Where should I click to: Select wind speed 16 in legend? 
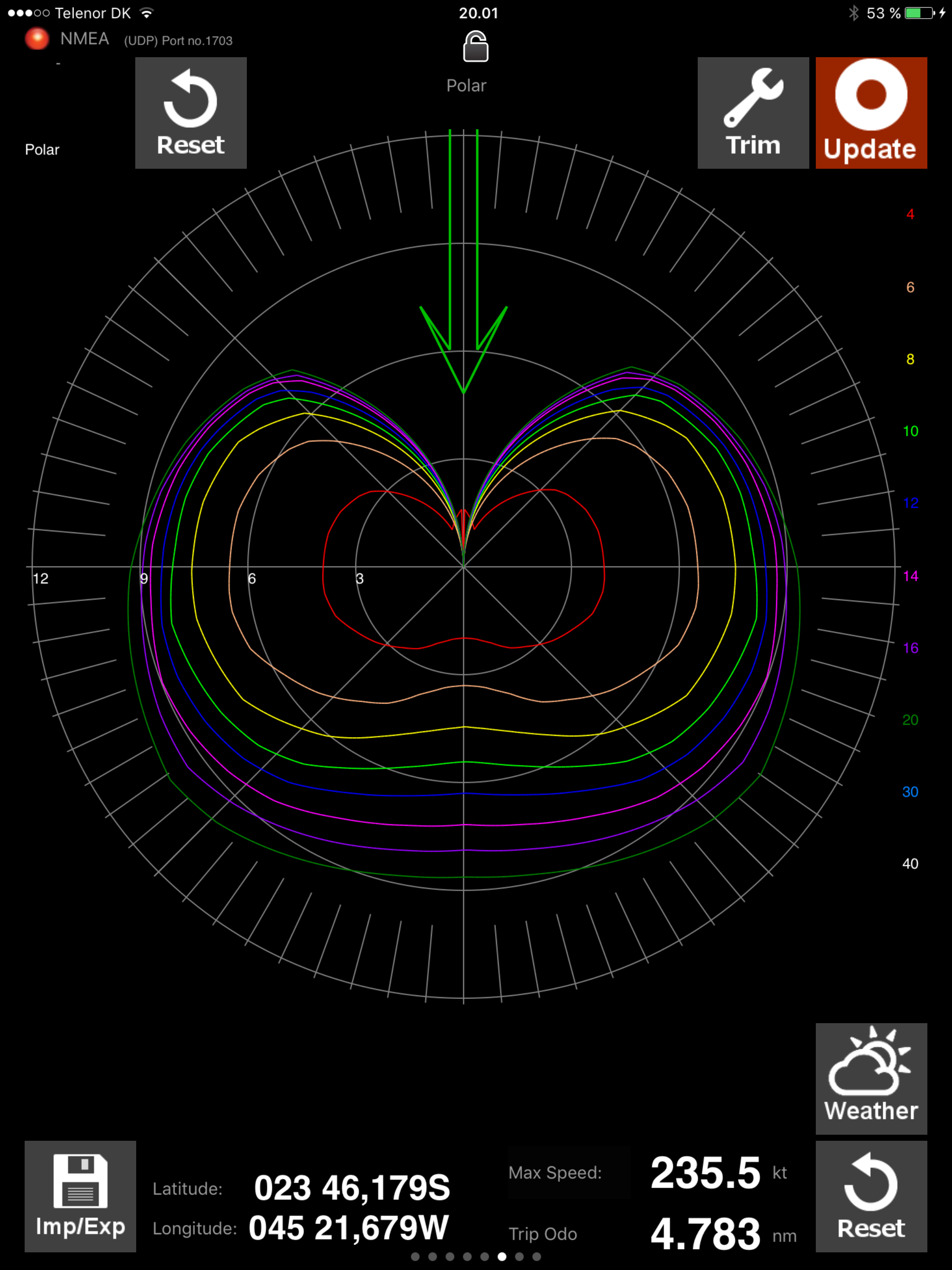coord(910,648)
